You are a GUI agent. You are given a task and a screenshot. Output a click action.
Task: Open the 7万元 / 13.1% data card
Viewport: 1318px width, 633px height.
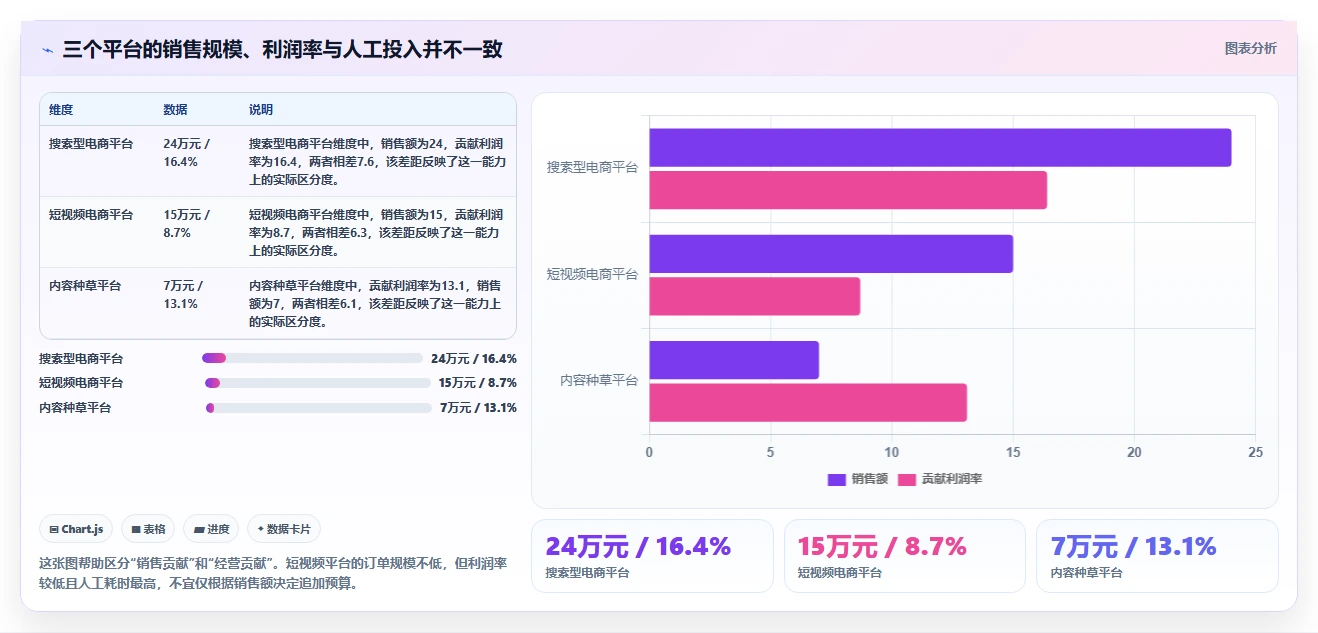(1157, 556)
